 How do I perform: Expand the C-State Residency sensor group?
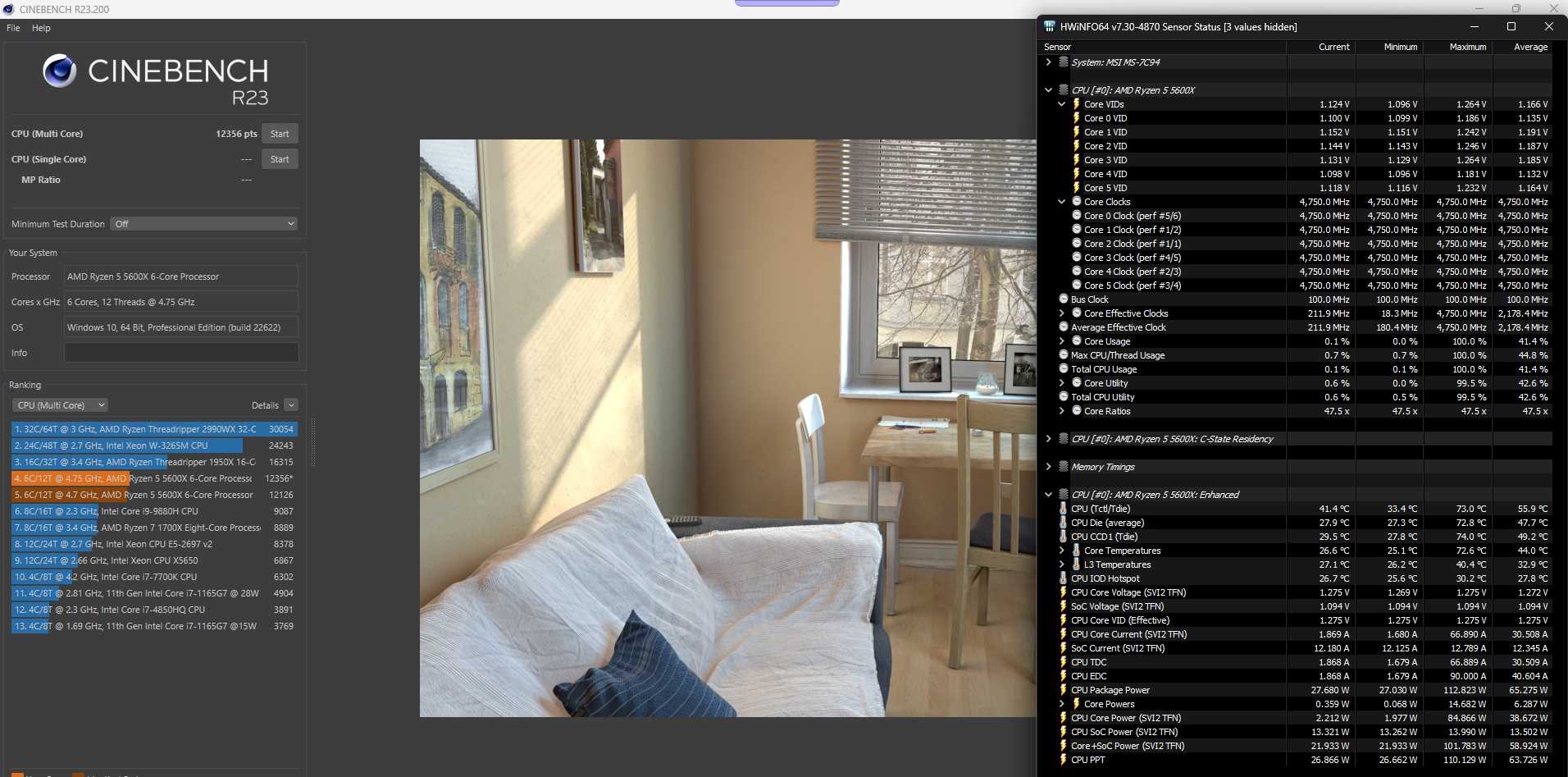pyautogui.click(x=1048, y=439)
